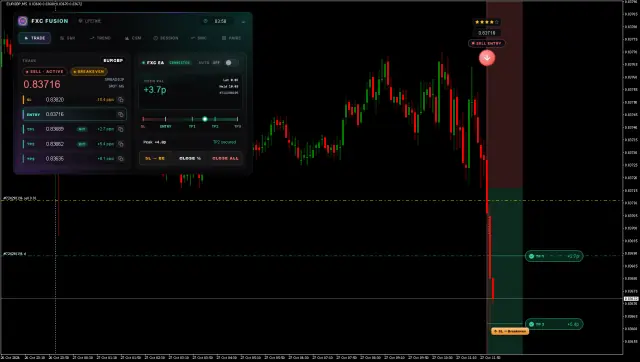Click the EURGBP symbol badge
This screenshot has height=362, width=640.
coord(113,60)
